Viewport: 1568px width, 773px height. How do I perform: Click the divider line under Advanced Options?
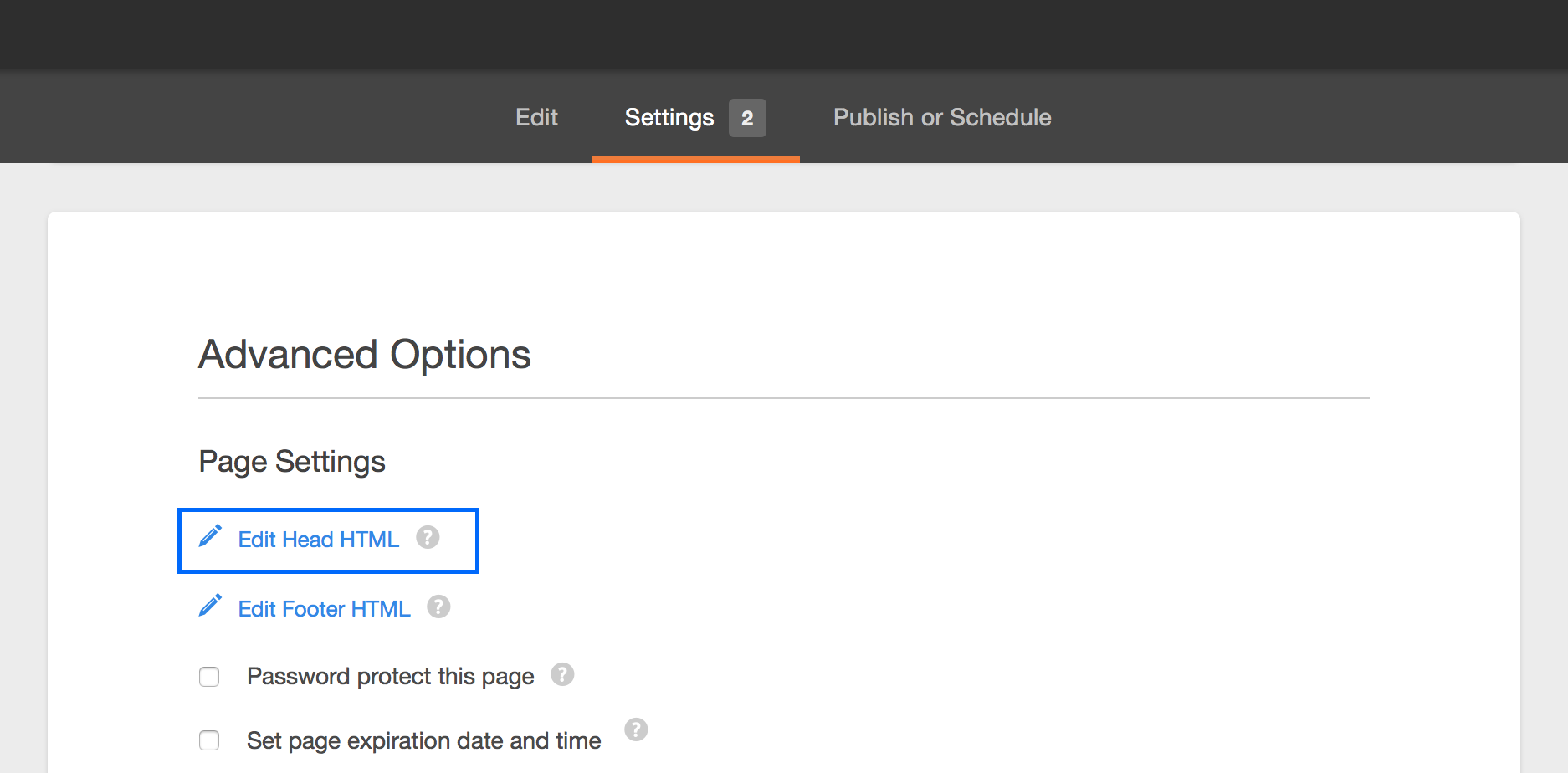click(784, 398)
